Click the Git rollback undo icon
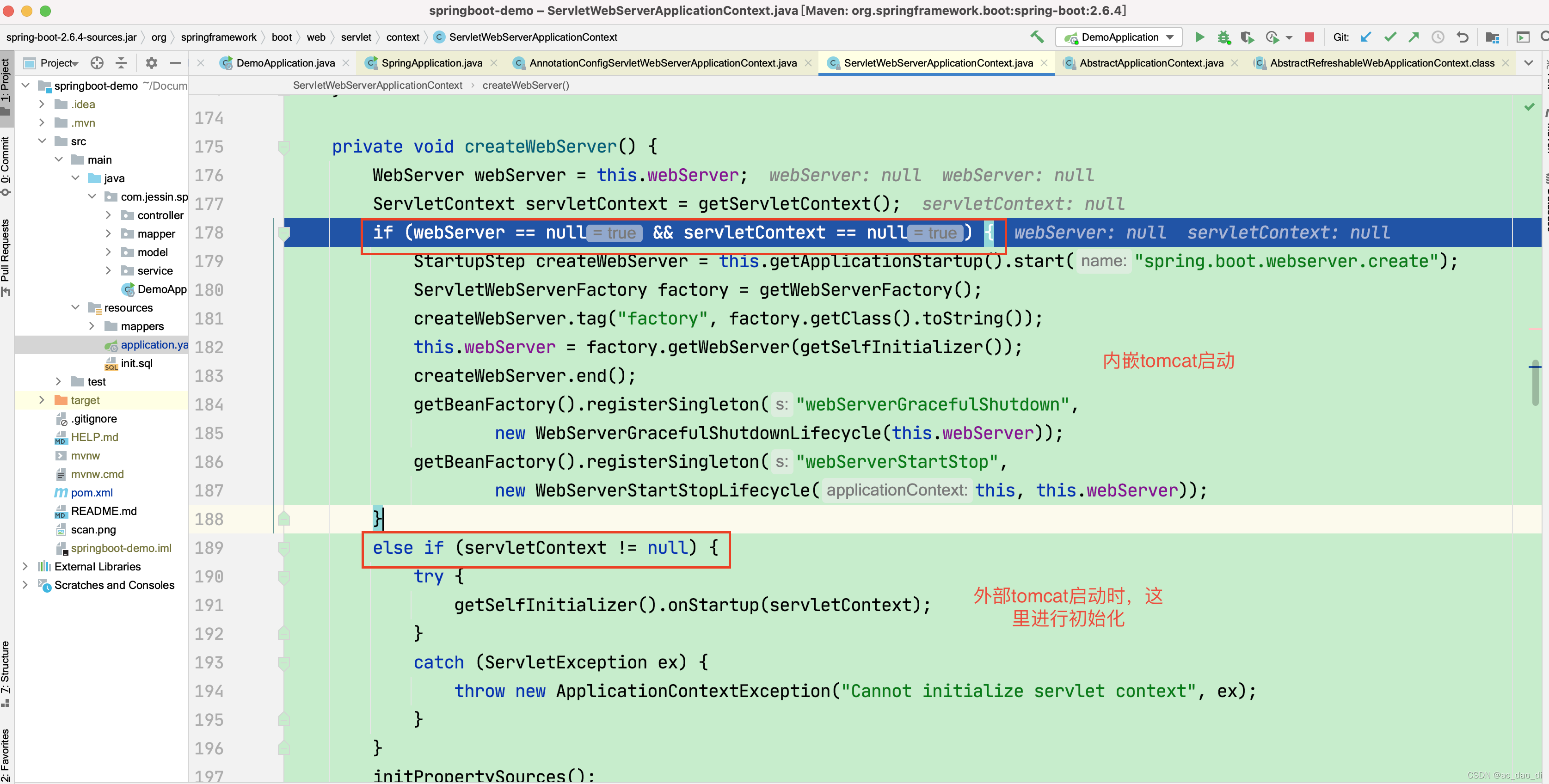Viewport: 1549px width, 784px height. tap(1463, 37)
